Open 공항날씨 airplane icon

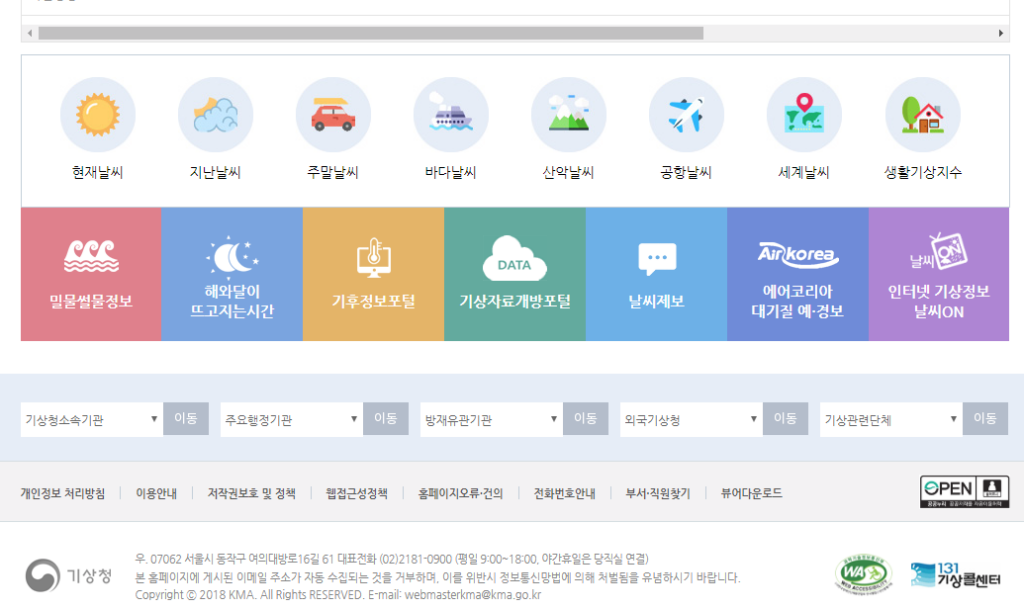pos(686,115)
